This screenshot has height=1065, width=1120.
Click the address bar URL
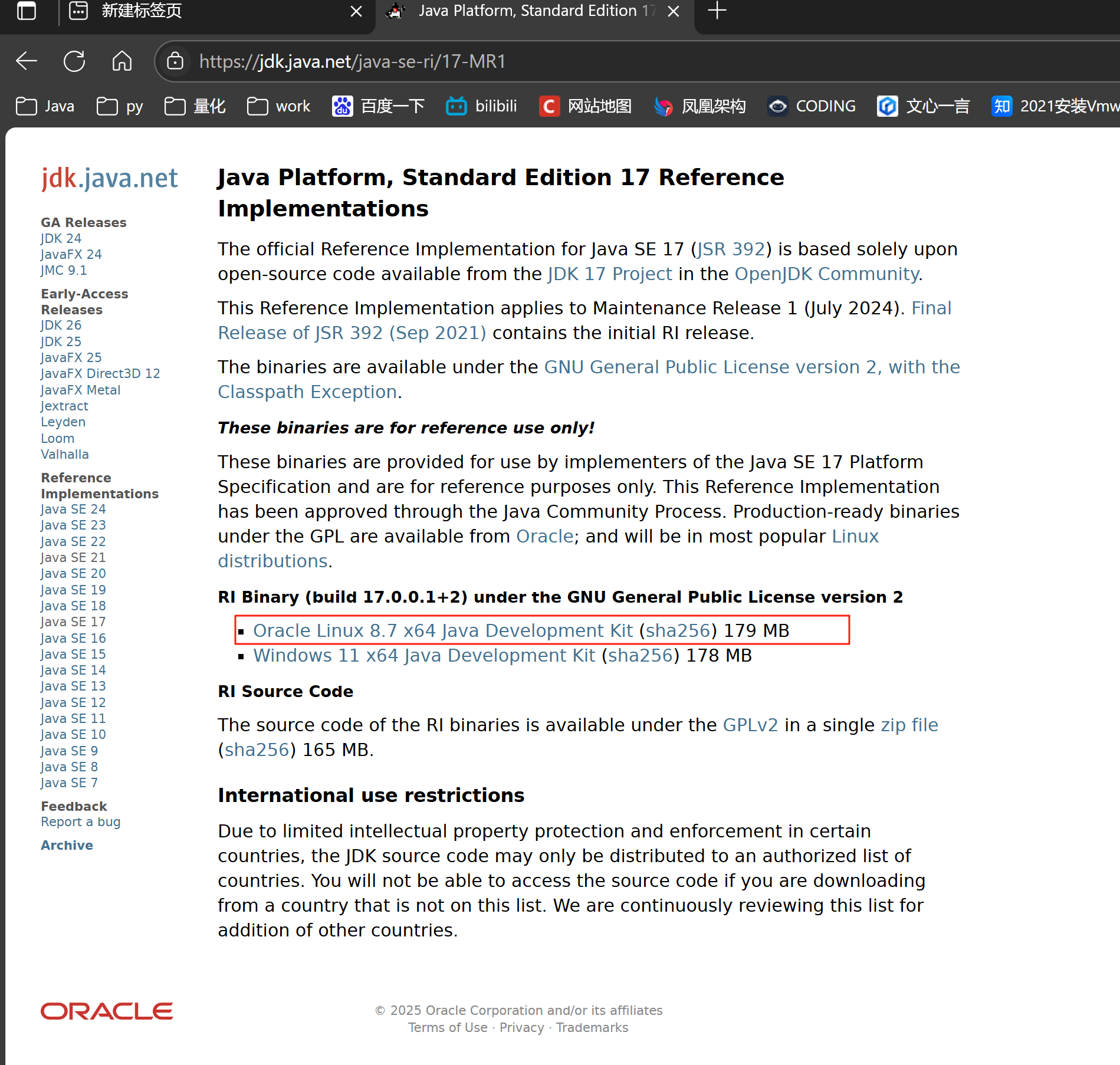[352, 61]
